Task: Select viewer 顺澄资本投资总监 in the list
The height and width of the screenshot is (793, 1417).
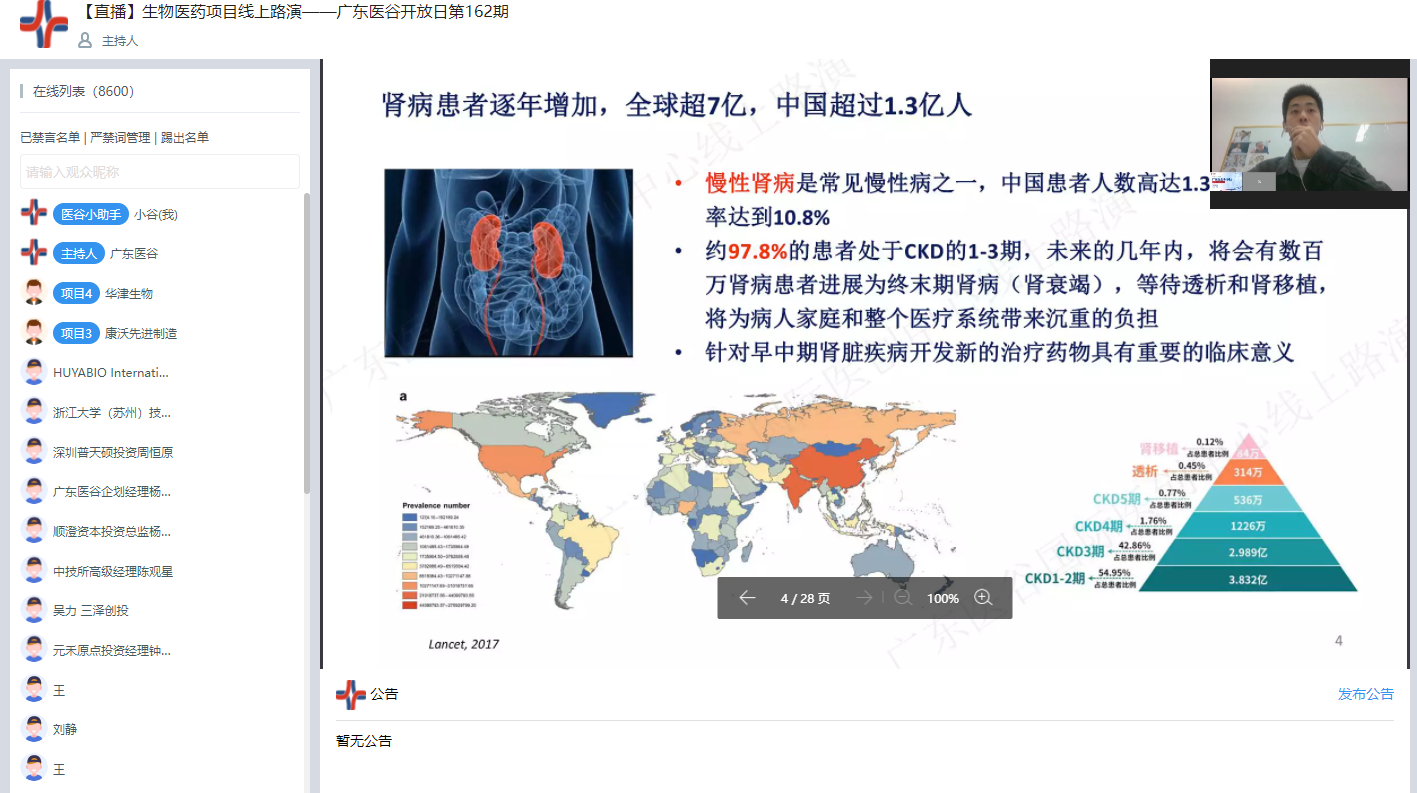Action: pos(112,531)
